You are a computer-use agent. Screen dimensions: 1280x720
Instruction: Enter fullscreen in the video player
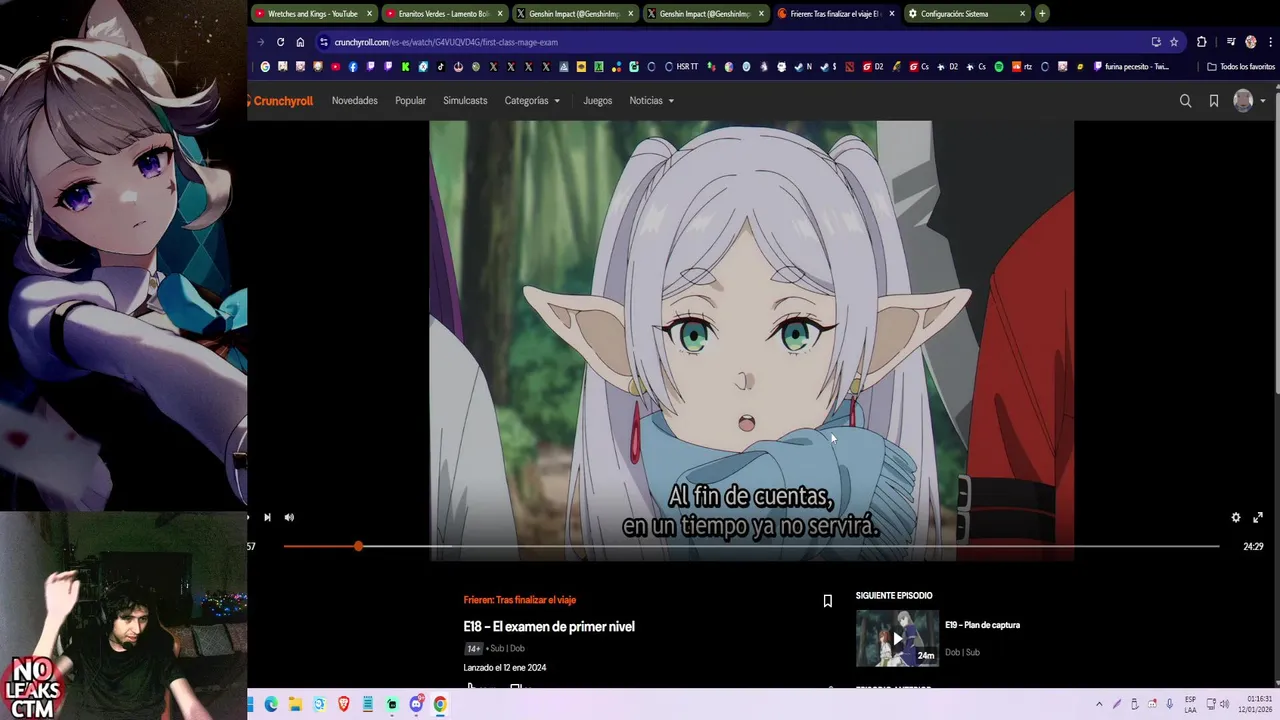(1258, 517)
